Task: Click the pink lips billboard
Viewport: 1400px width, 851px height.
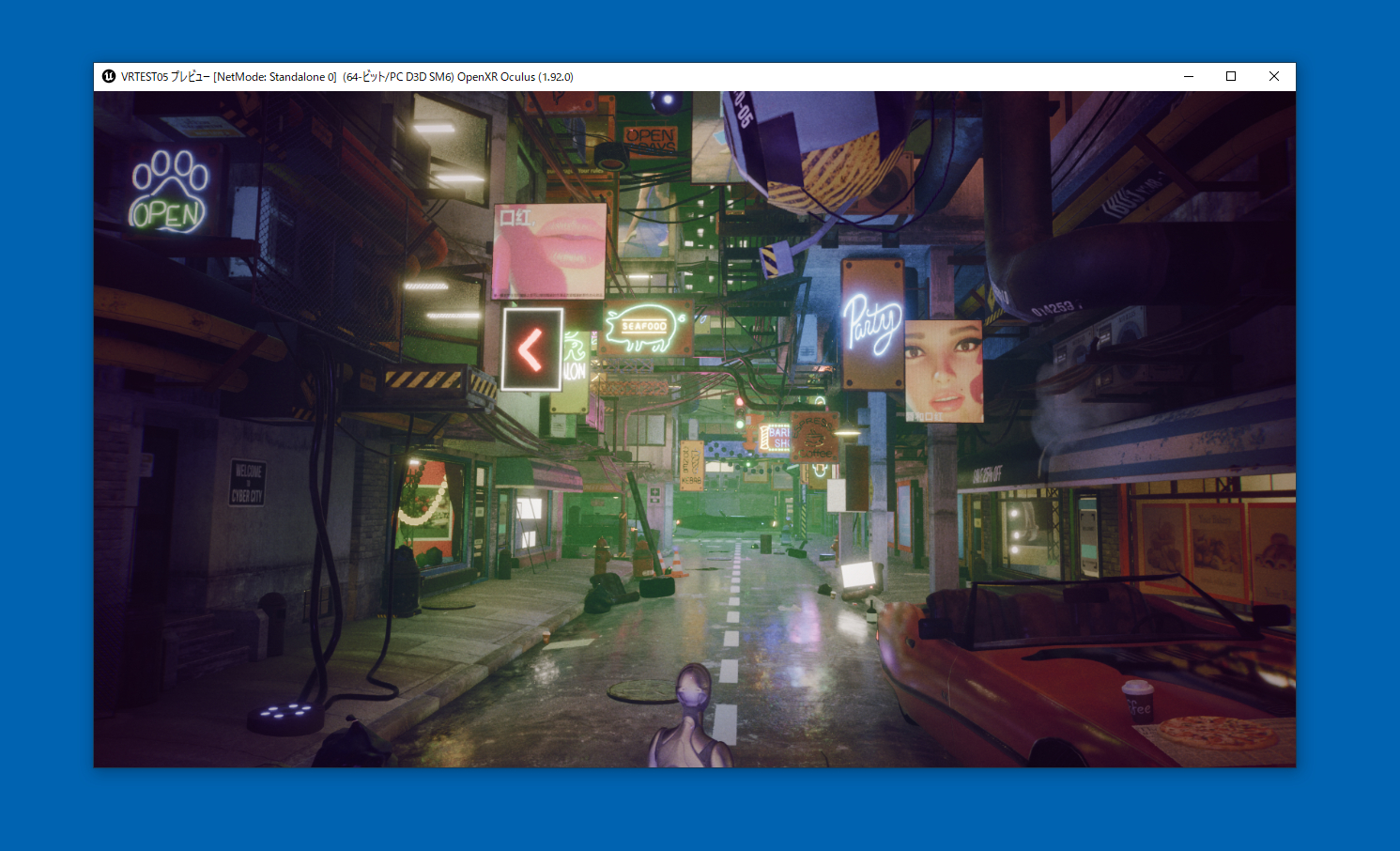Action: (549, 251)
